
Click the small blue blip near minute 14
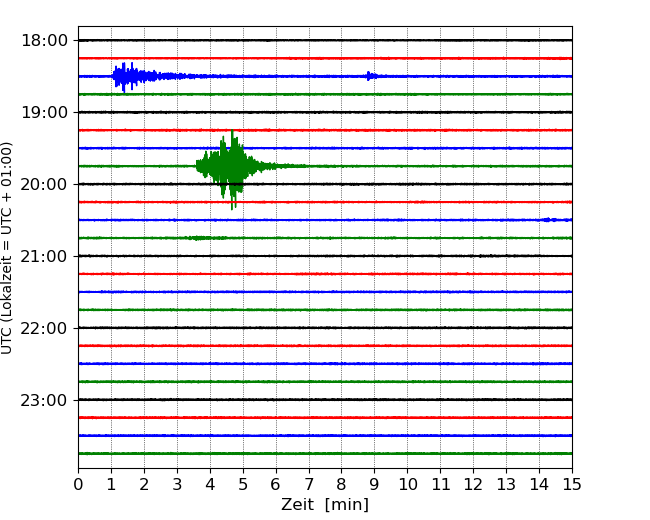coord(548,220)
